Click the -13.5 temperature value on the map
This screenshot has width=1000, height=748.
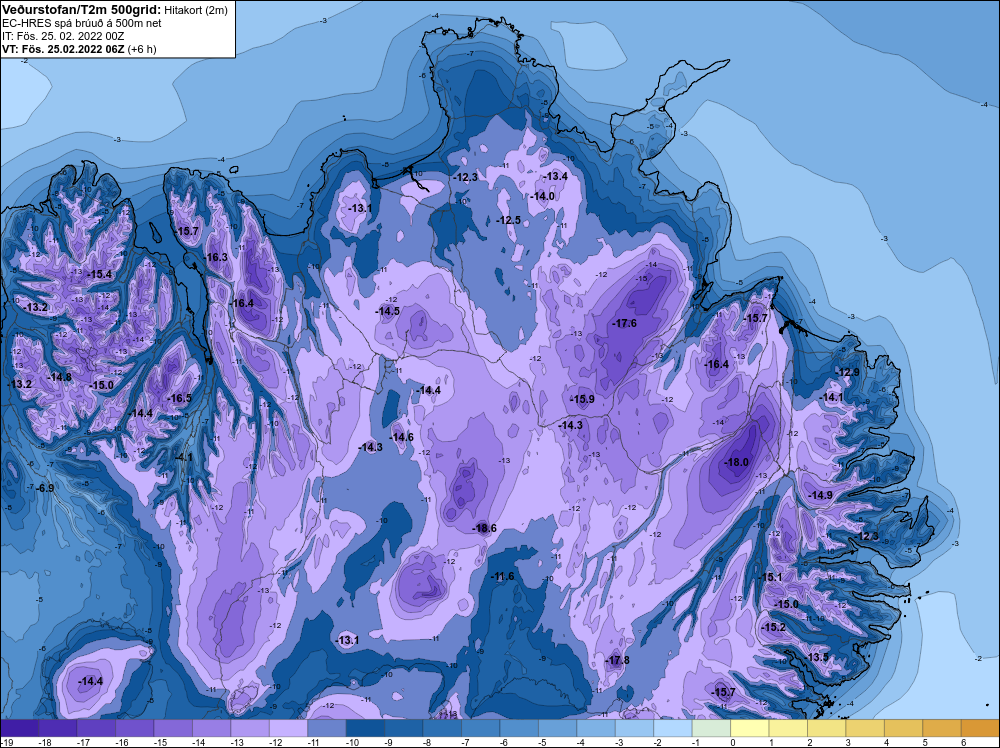tap(817, 657)
